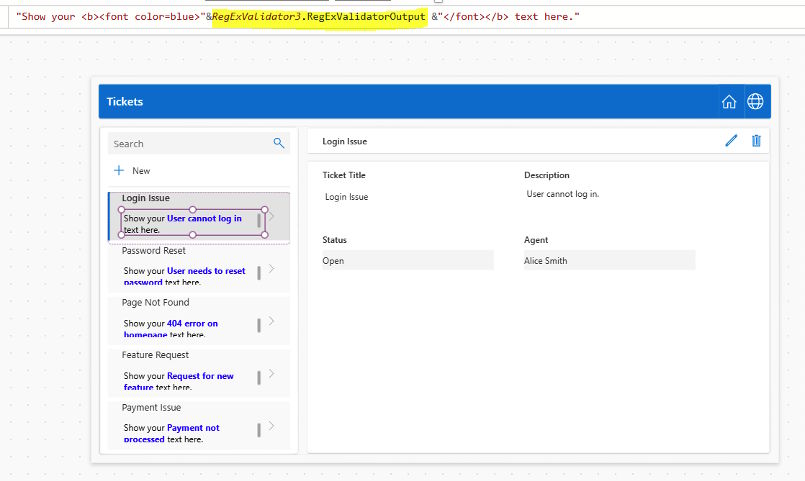Select the Feature Request ticket title
The height and width of the screenshot is (481, 805).
click(155, 355)
